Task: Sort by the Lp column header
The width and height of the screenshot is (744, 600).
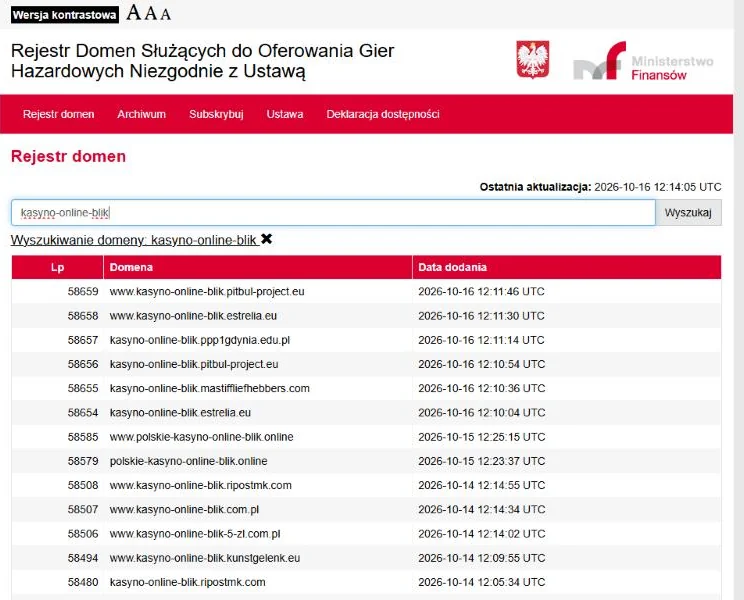Action: point(57,267)
